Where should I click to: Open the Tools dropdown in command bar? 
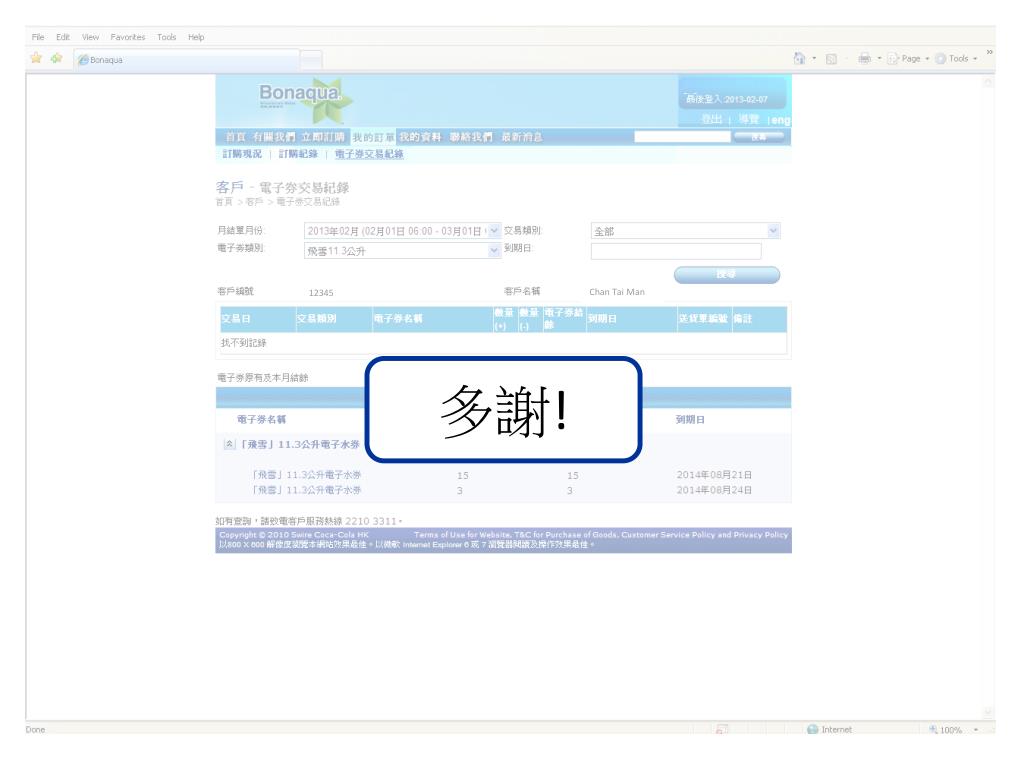coord(957,59)
